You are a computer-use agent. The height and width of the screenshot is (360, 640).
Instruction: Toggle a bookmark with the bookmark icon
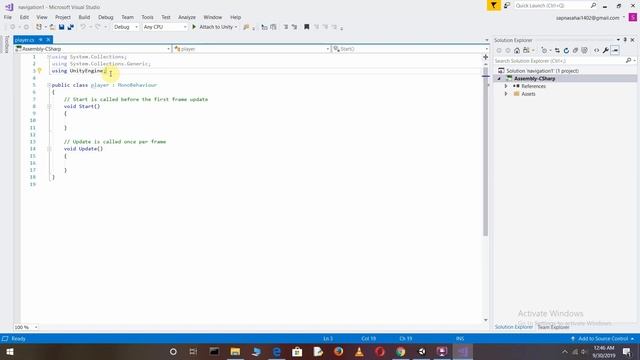307,27
